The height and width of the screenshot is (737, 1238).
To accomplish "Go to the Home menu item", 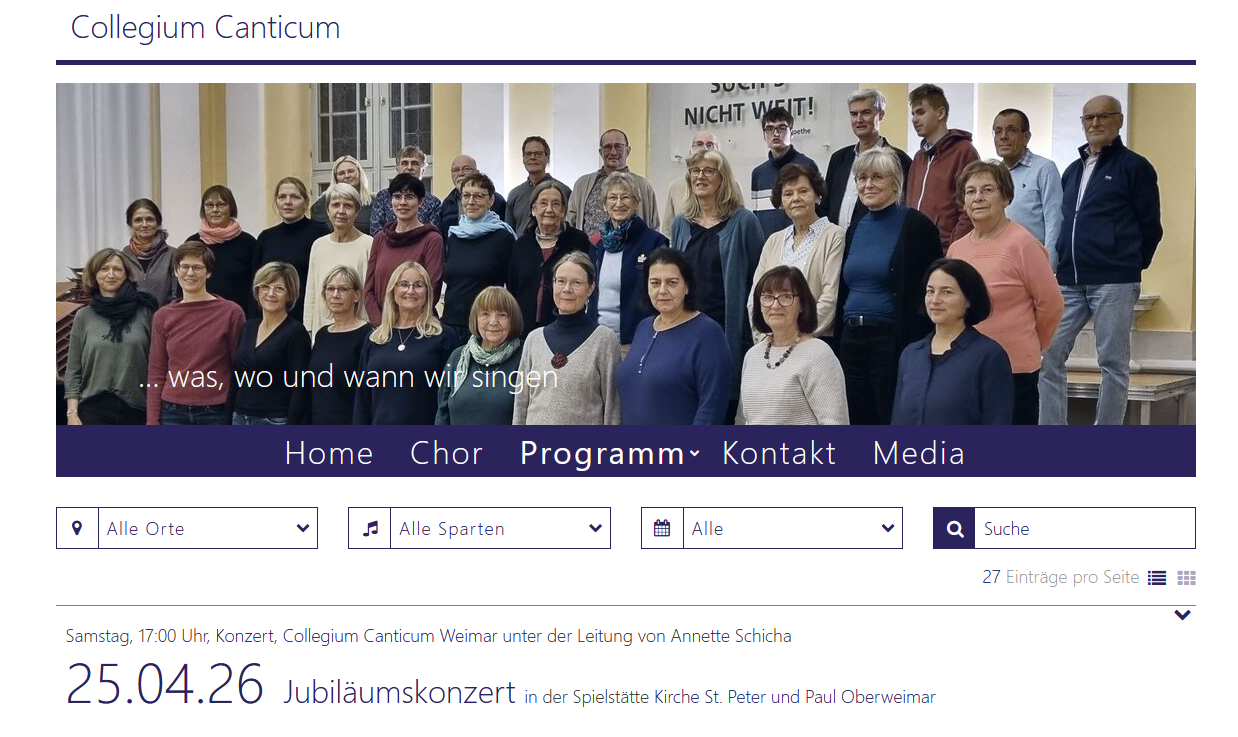I will click(x=329, y=453).
